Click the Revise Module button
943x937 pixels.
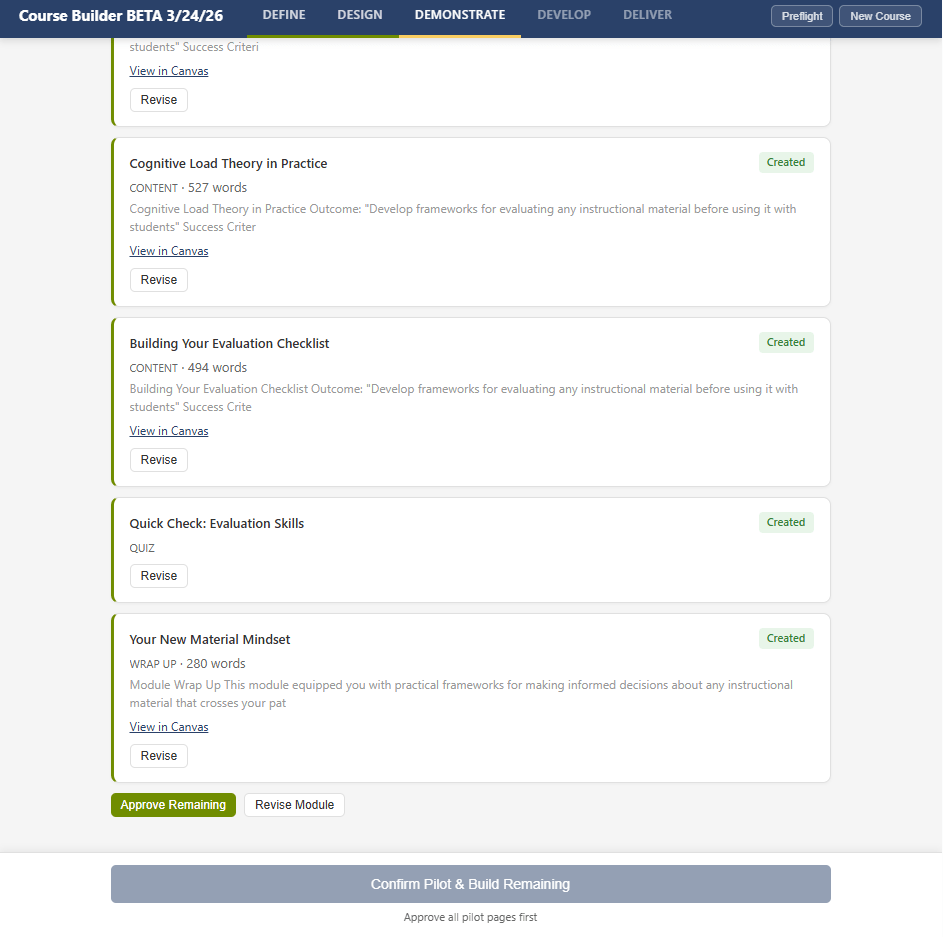click(294, 805)
